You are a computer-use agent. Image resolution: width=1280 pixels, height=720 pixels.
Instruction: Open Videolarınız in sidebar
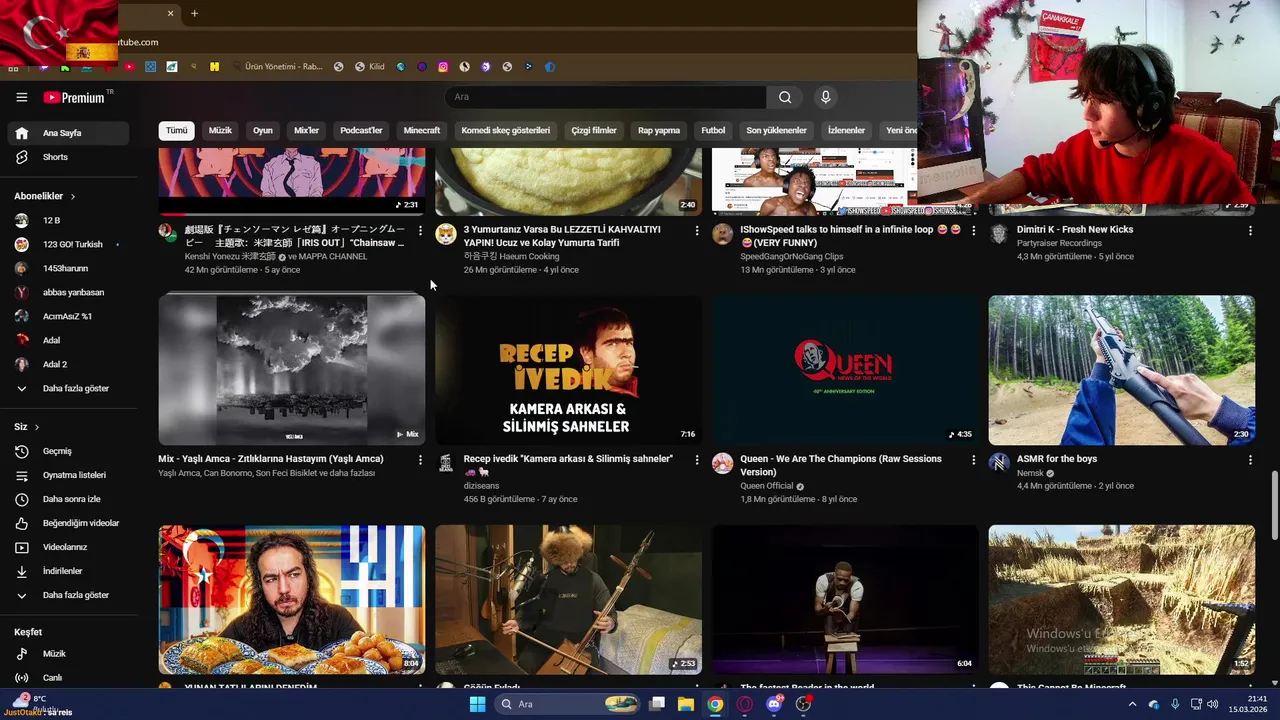(x=68, y=547)
